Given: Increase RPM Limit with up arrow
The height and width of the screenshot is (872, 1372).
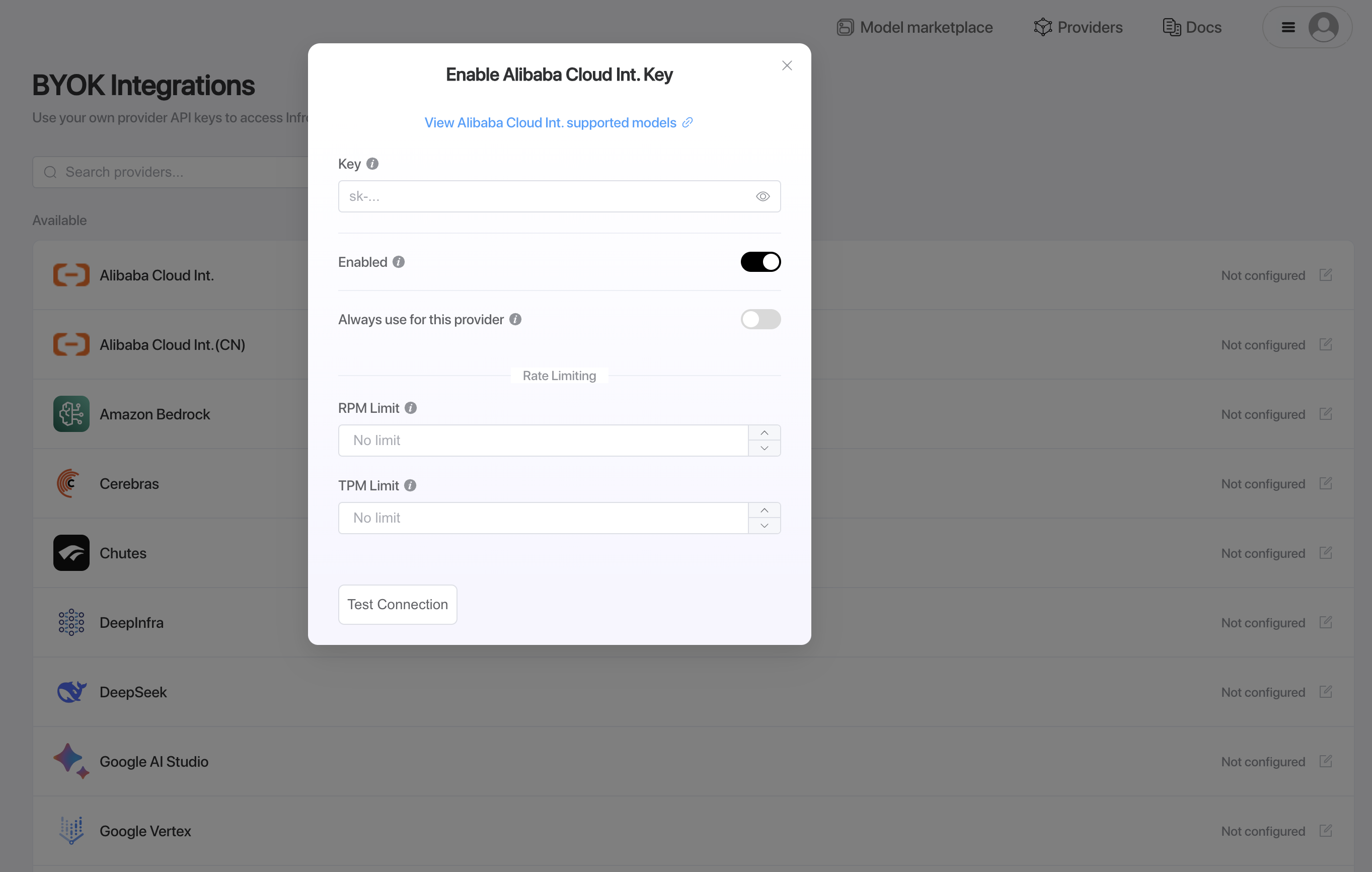Looking at the screenshot, I should [764, 433].
